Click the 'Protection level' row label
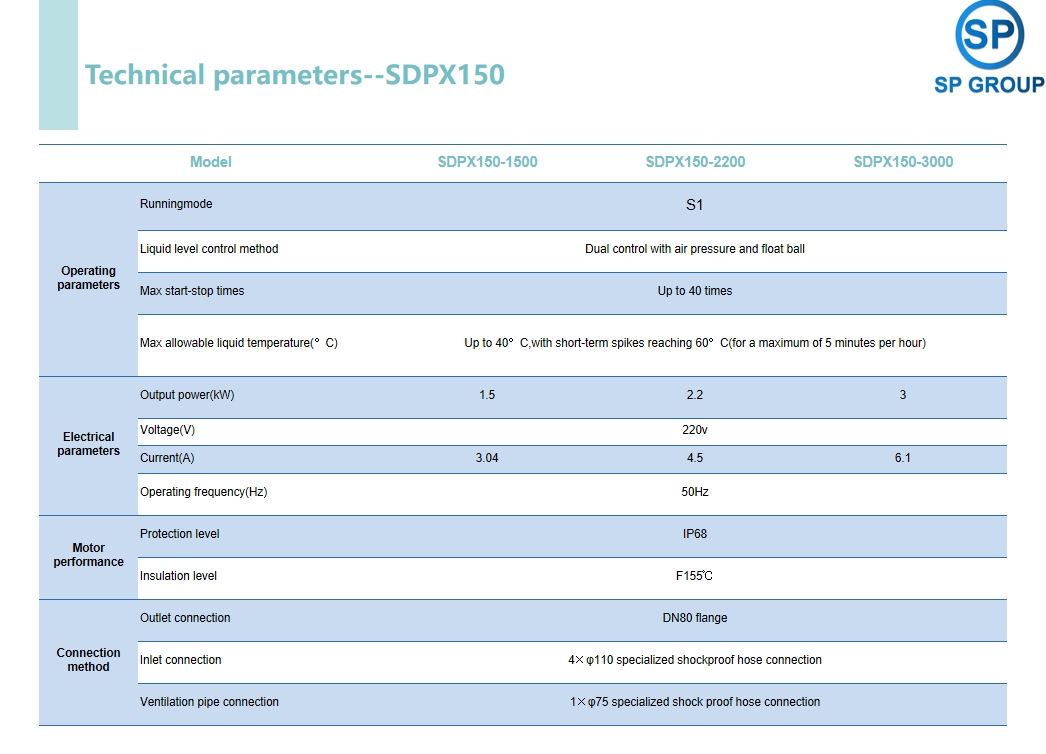Screen dimensions: 1046x754 click(x=179, y=534)
